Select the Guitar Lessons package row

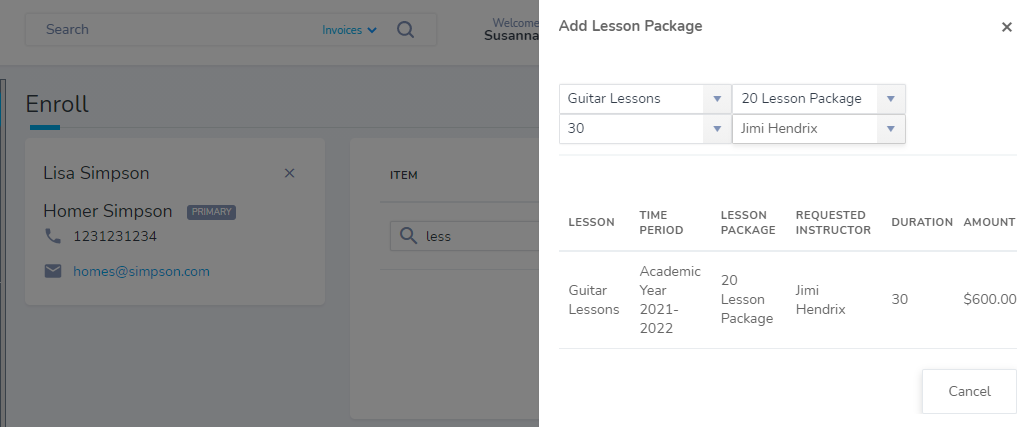(787, 300)
